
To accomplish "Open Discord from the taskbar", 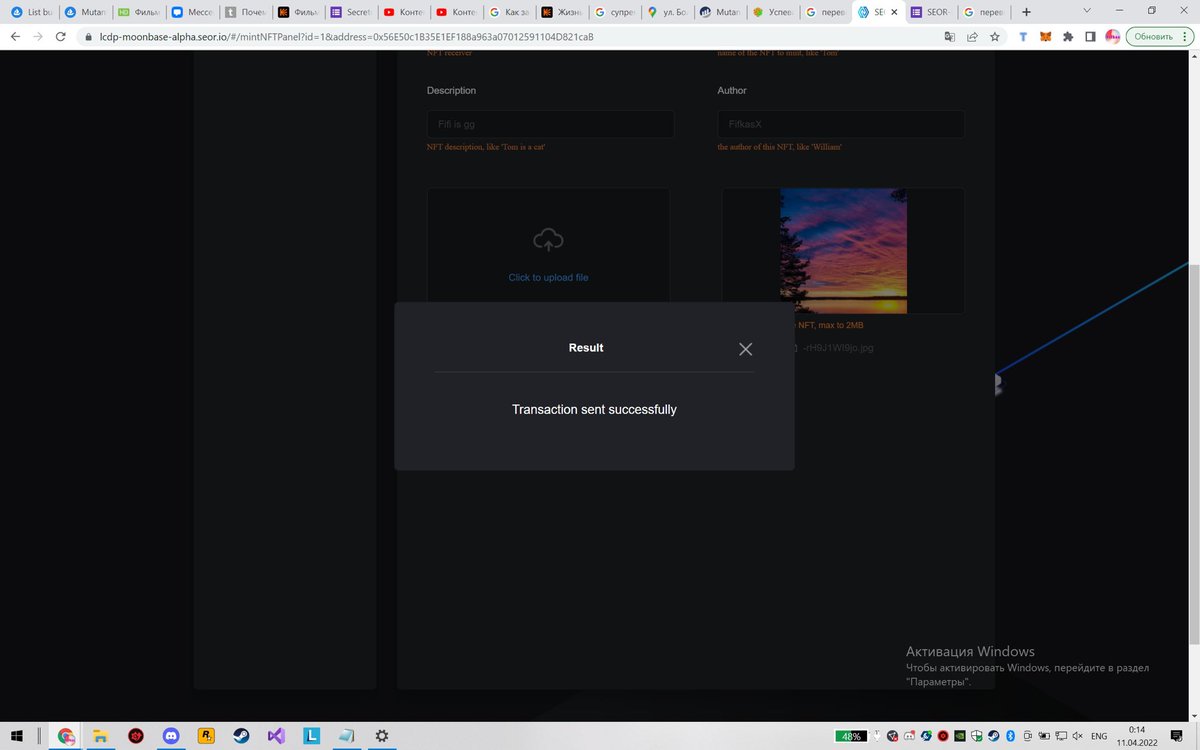I will tap(171, 736).
